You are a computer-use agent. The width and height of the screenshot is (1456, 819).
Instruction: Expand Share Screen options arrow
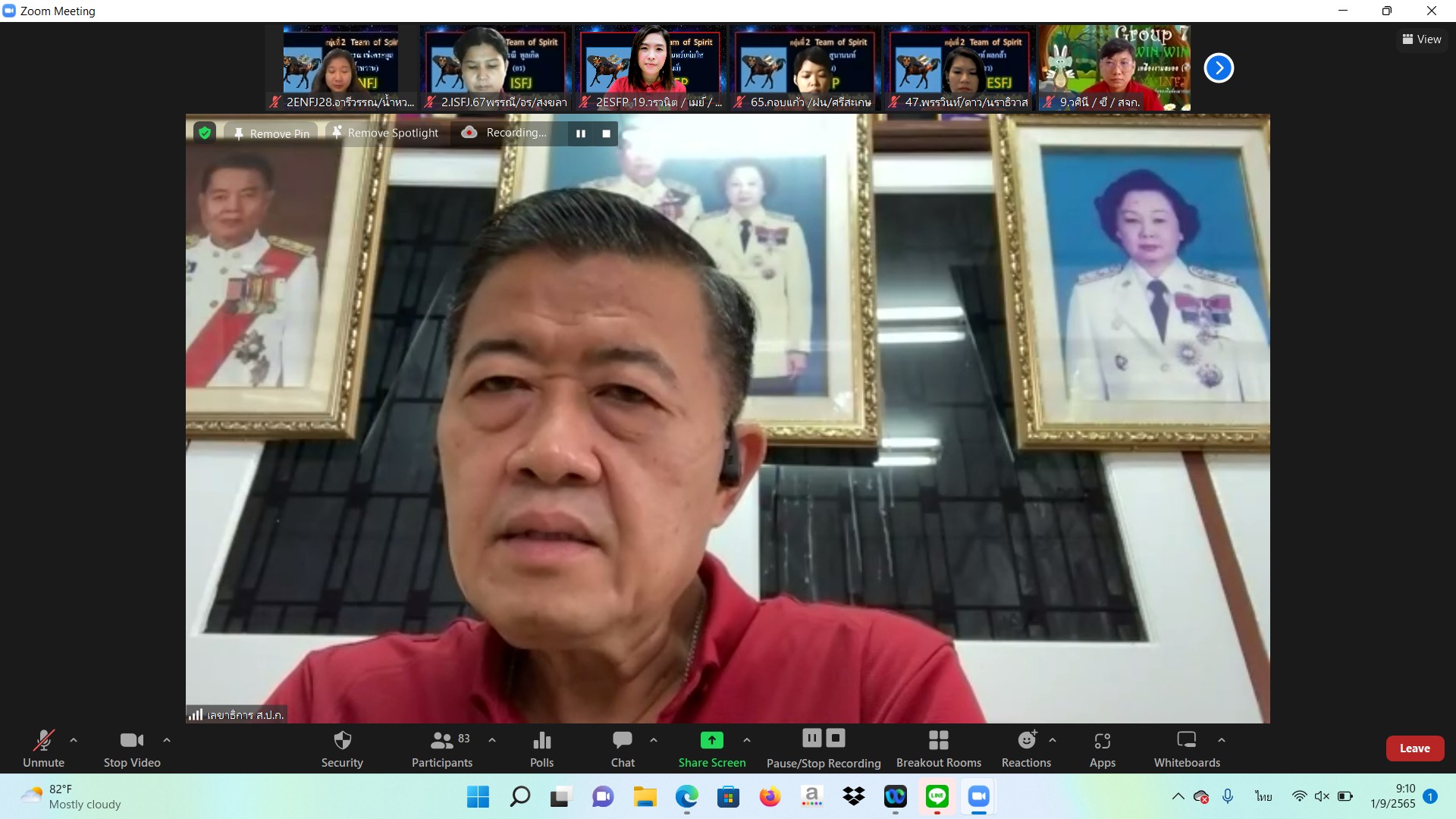click(747, 740)
